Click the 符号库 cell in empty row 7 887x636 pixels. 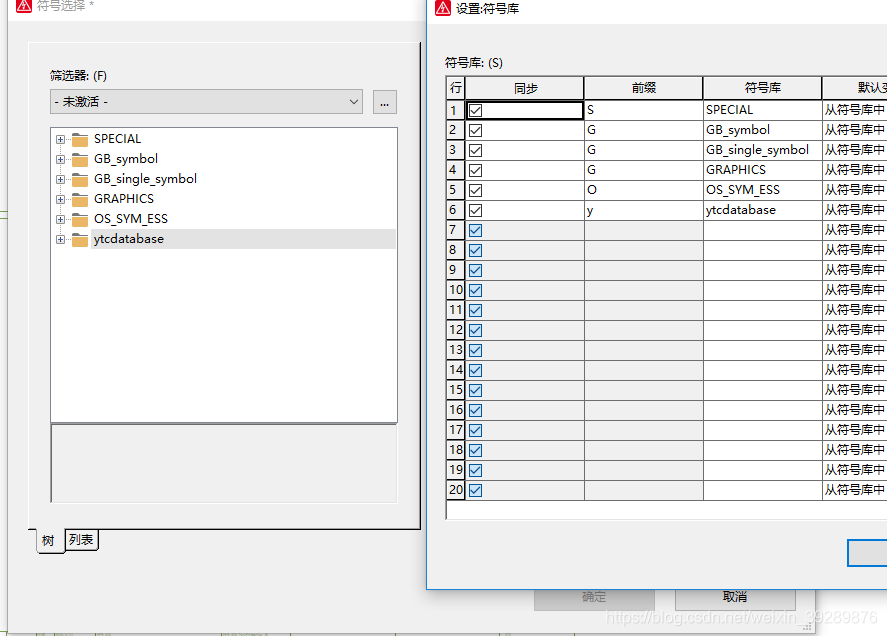762,230
